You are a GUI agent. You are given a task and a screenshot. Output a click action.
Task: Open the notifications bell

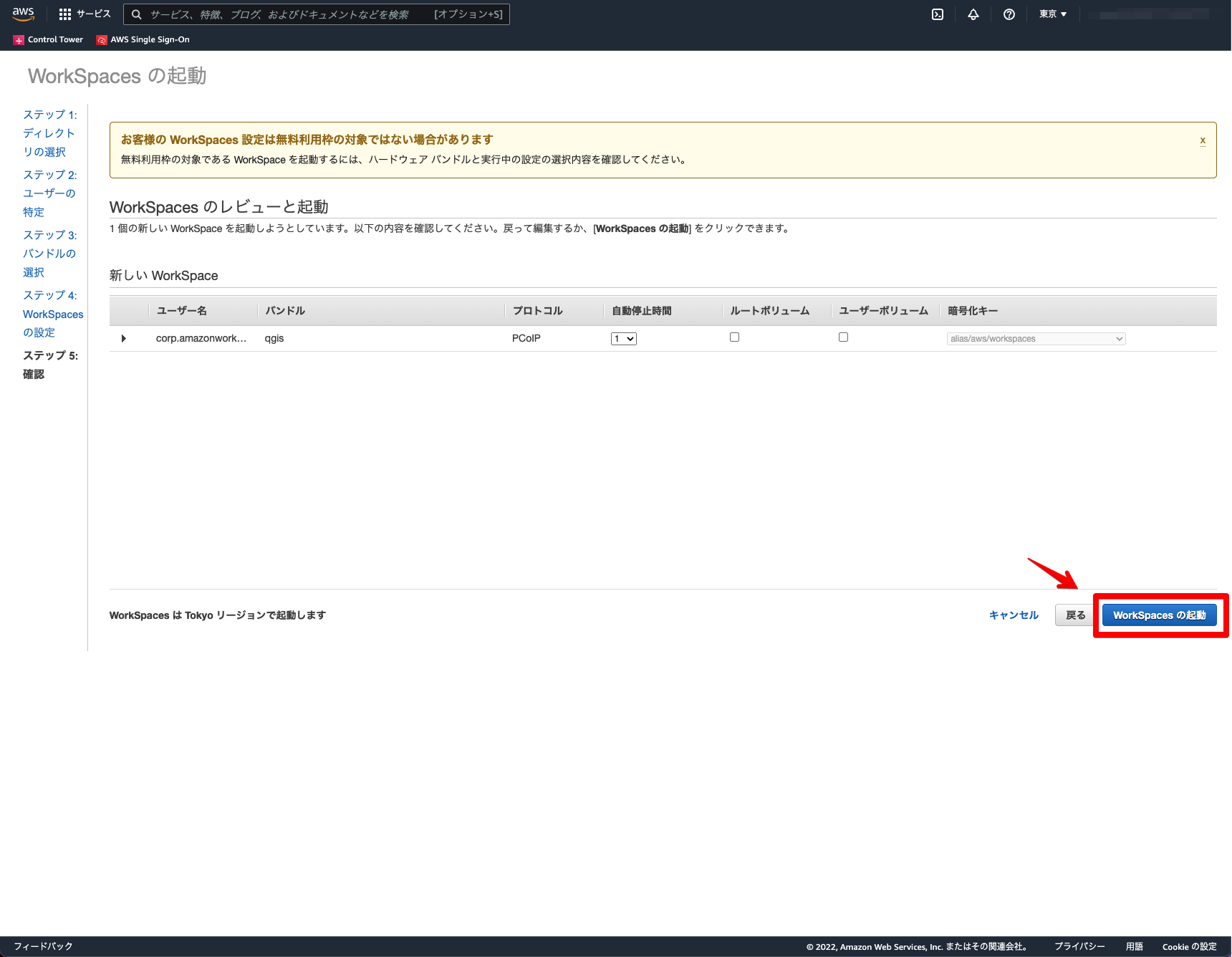click(x=973, y=14)
